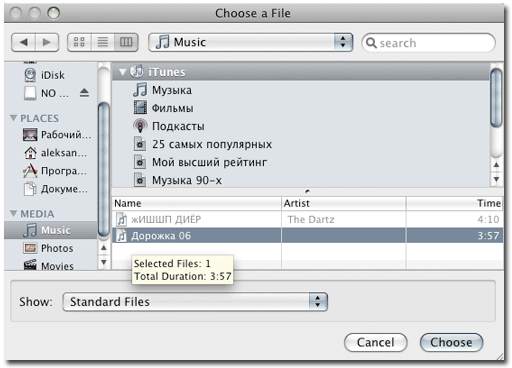Viewport: 512px width, 368px height.
Task: Select the Музыка 90-х playlist
Action: coord(301,180)
